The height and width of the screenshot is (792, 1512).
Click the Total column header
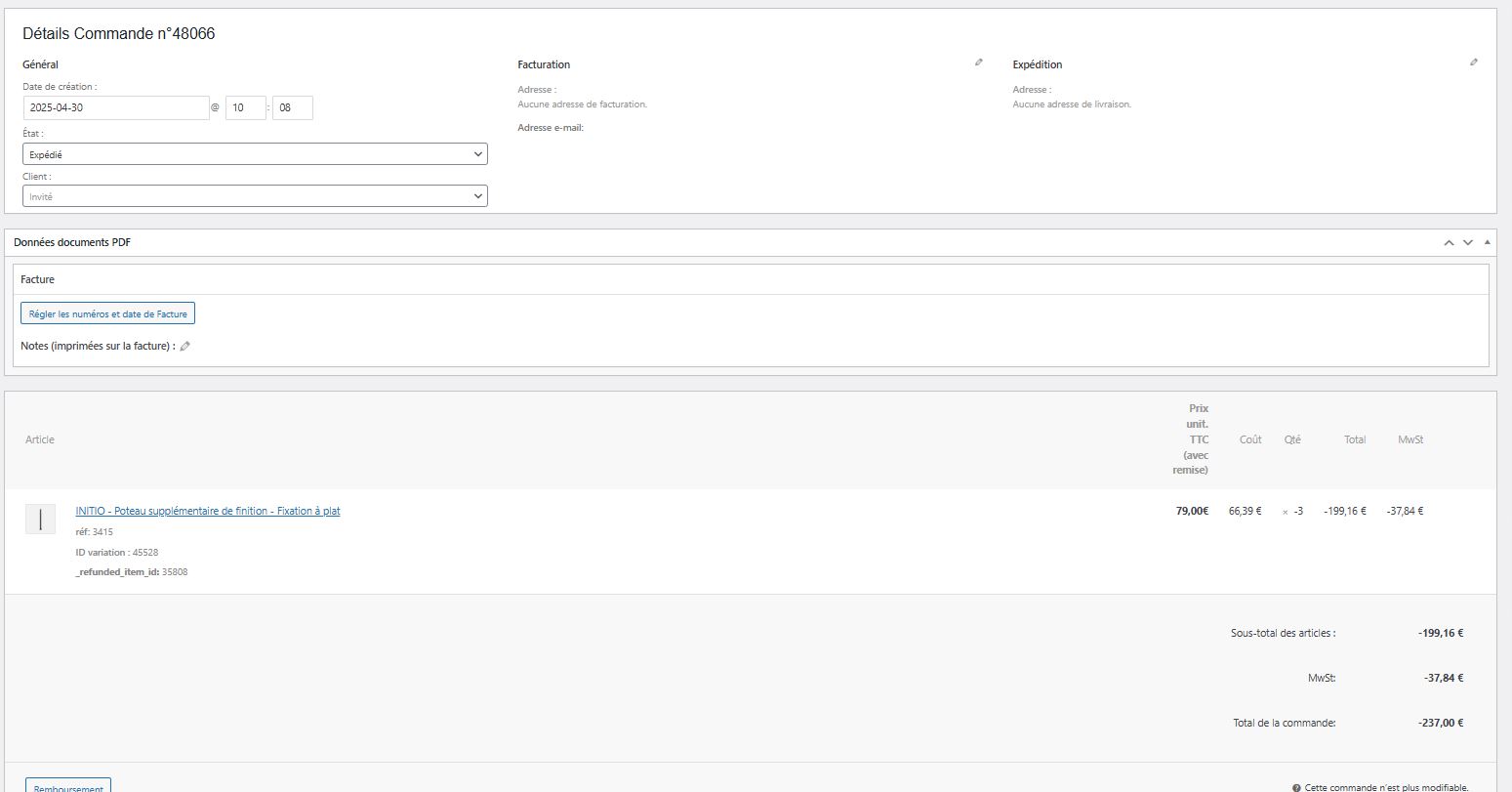(1355, 439)
